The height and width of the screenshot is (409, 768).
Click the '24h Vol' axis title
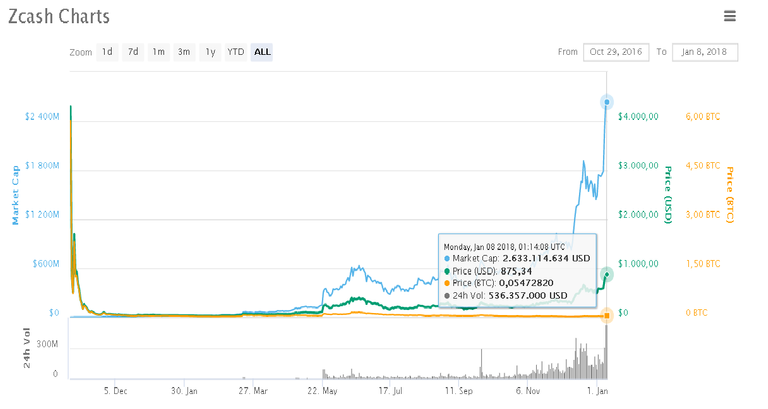pyautogui.click(x=26, y=348)
